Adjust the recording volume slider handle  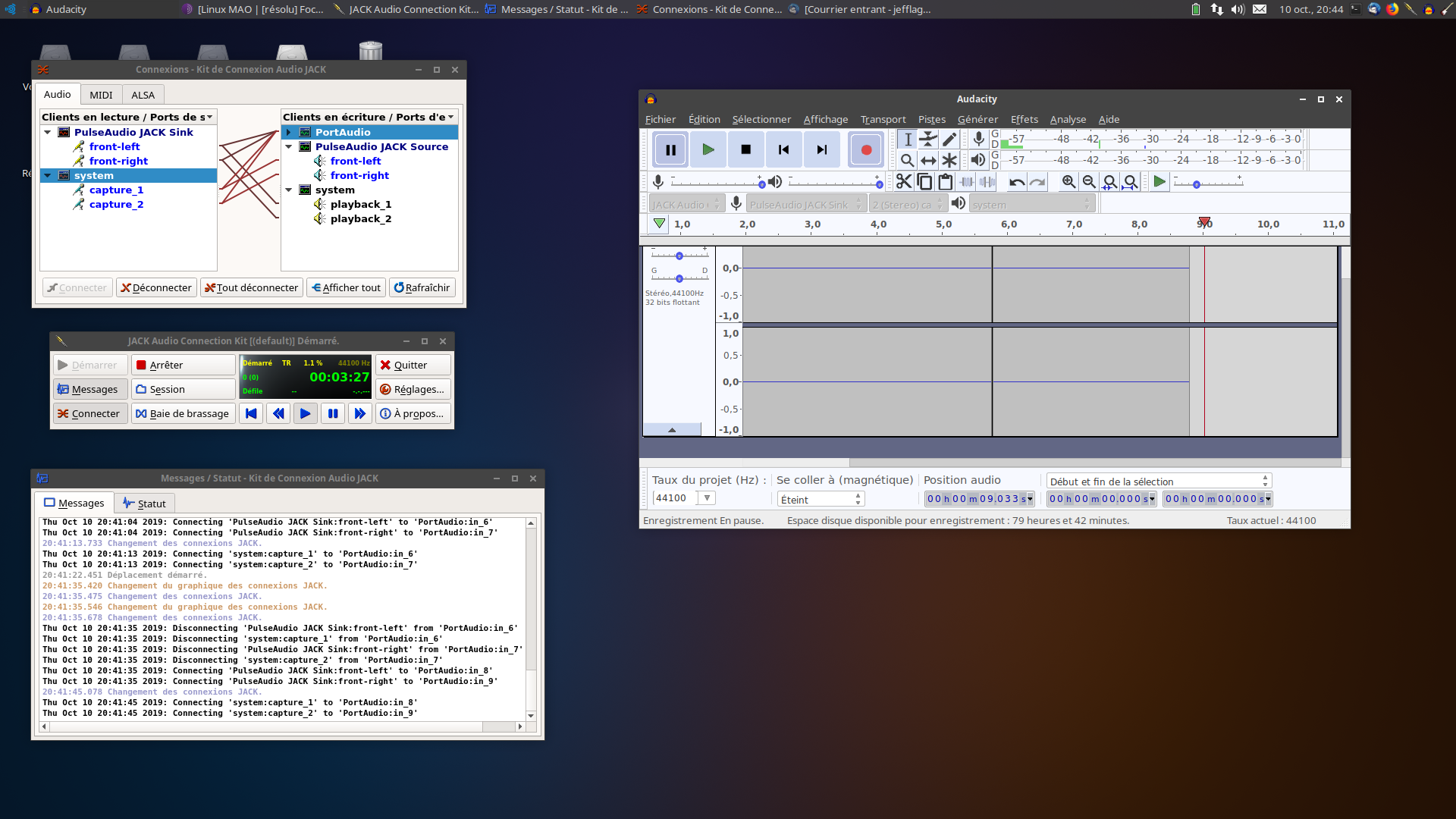(761, 184)
